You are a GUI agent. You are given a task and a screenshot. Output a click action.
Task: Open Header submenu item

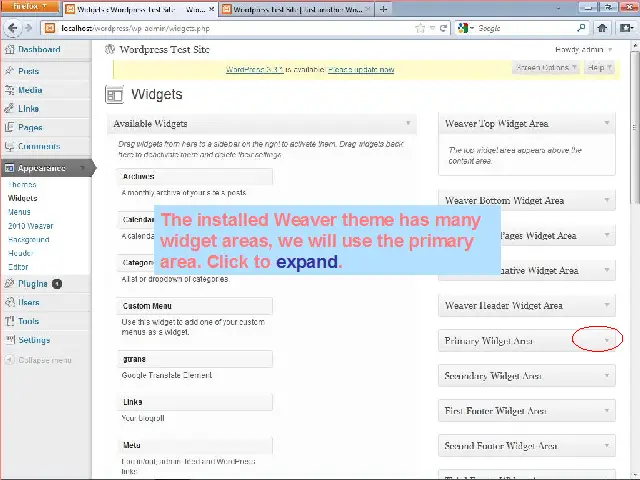(x=20, y=253)
